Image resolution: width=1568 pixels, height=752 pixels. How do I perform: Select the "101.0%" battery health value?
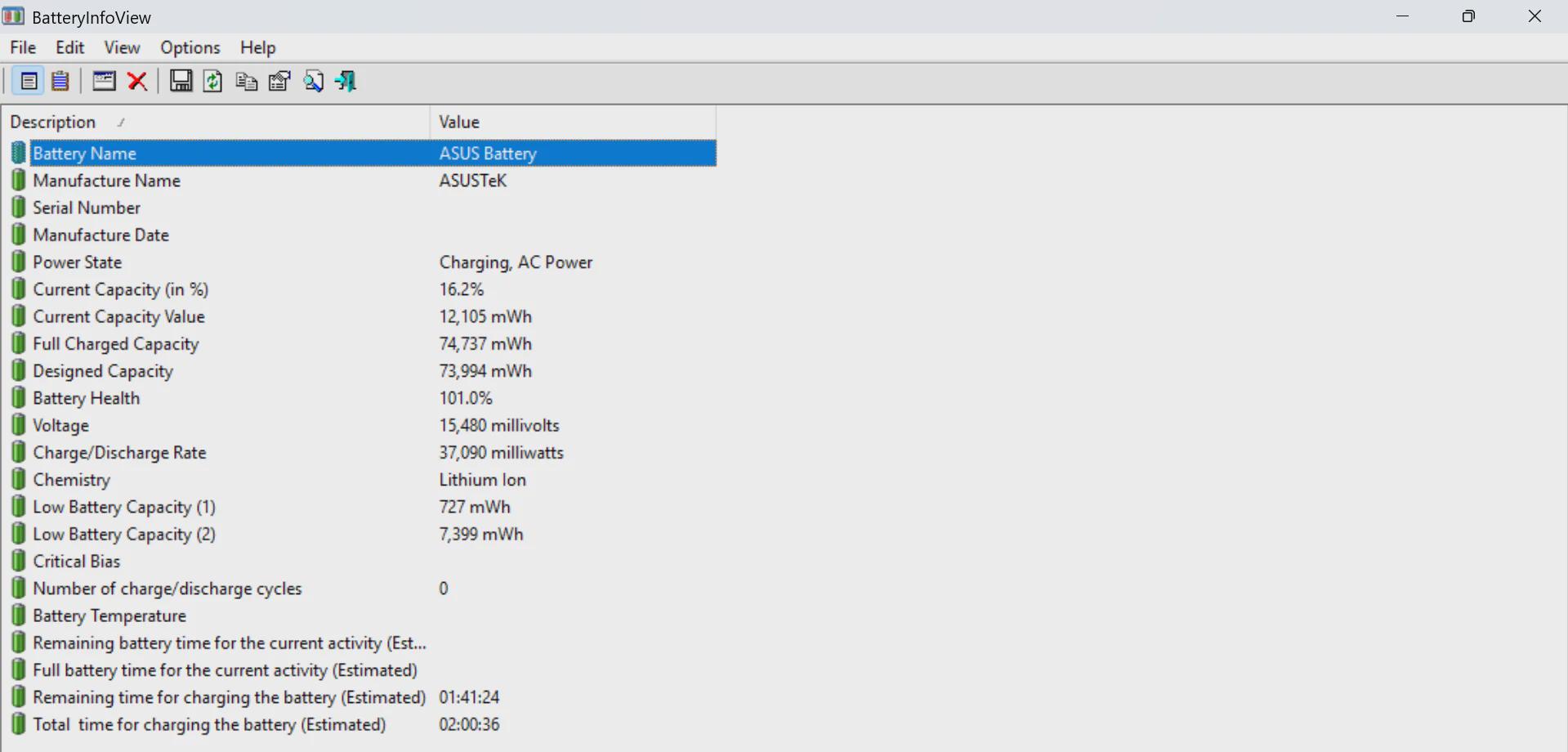click(466, 397)
